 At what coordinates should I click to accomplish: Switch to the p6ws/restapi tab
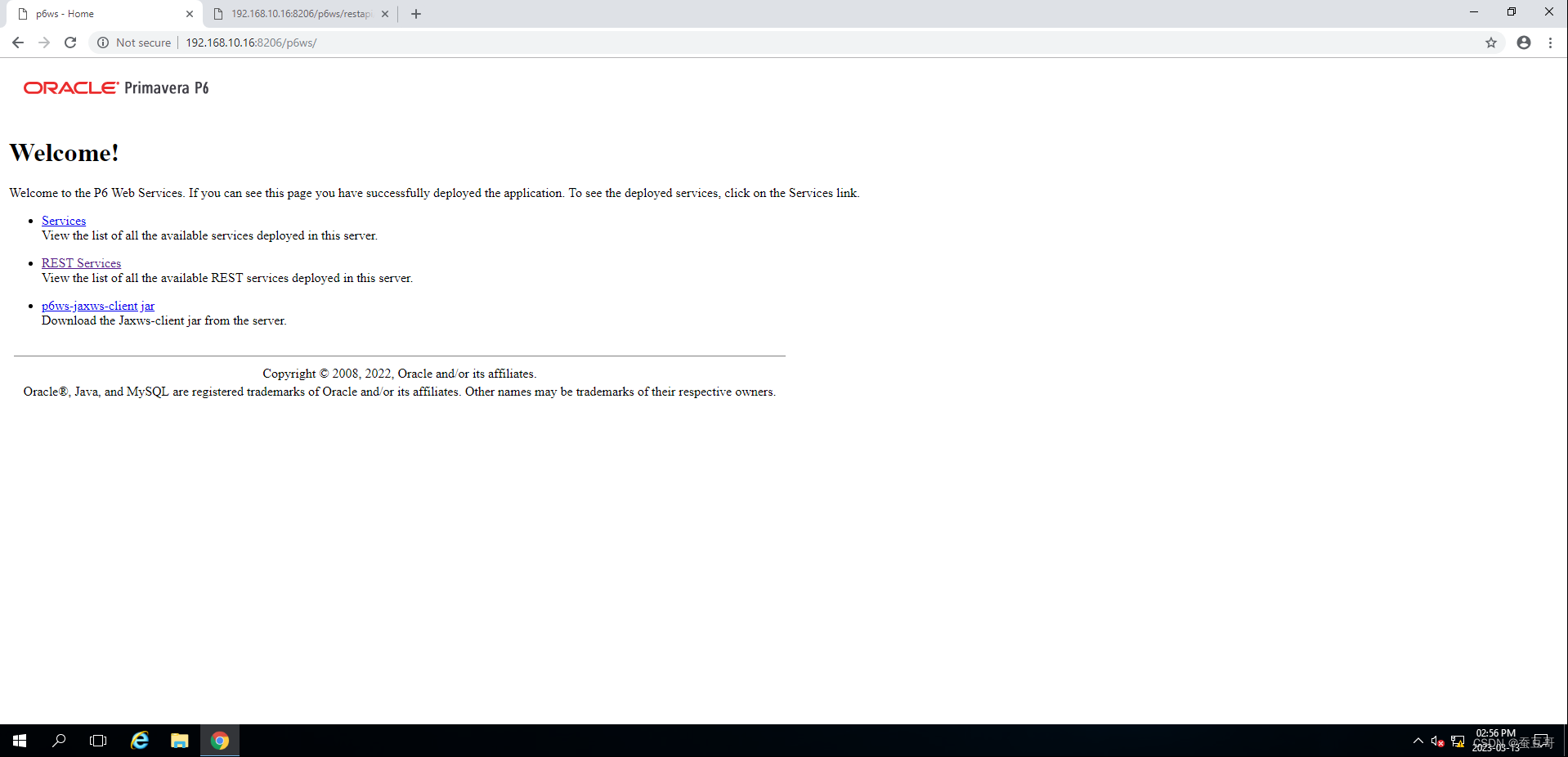(x=300, y=14)
